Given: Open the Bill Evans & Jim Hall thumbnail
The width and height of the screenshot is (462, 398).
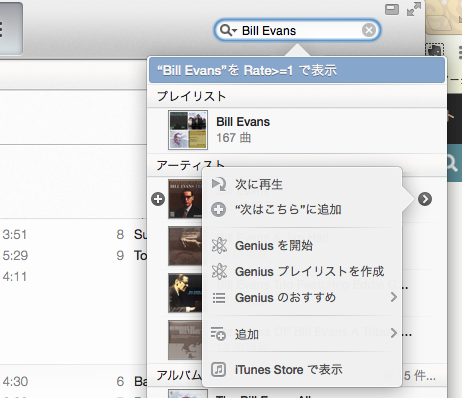Looking at the screenshot, I should [185, 246].
